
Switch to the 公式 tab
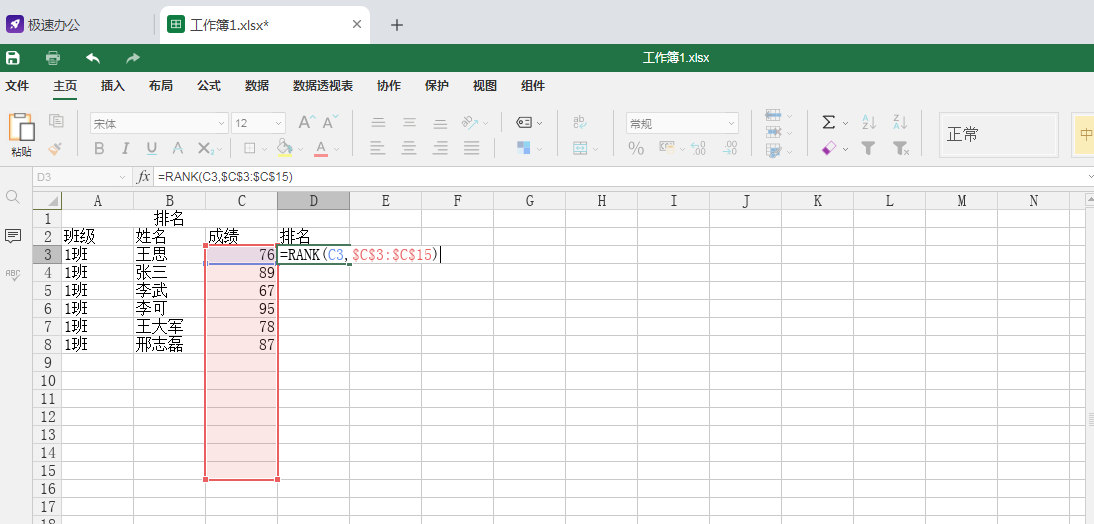(209, 87)
